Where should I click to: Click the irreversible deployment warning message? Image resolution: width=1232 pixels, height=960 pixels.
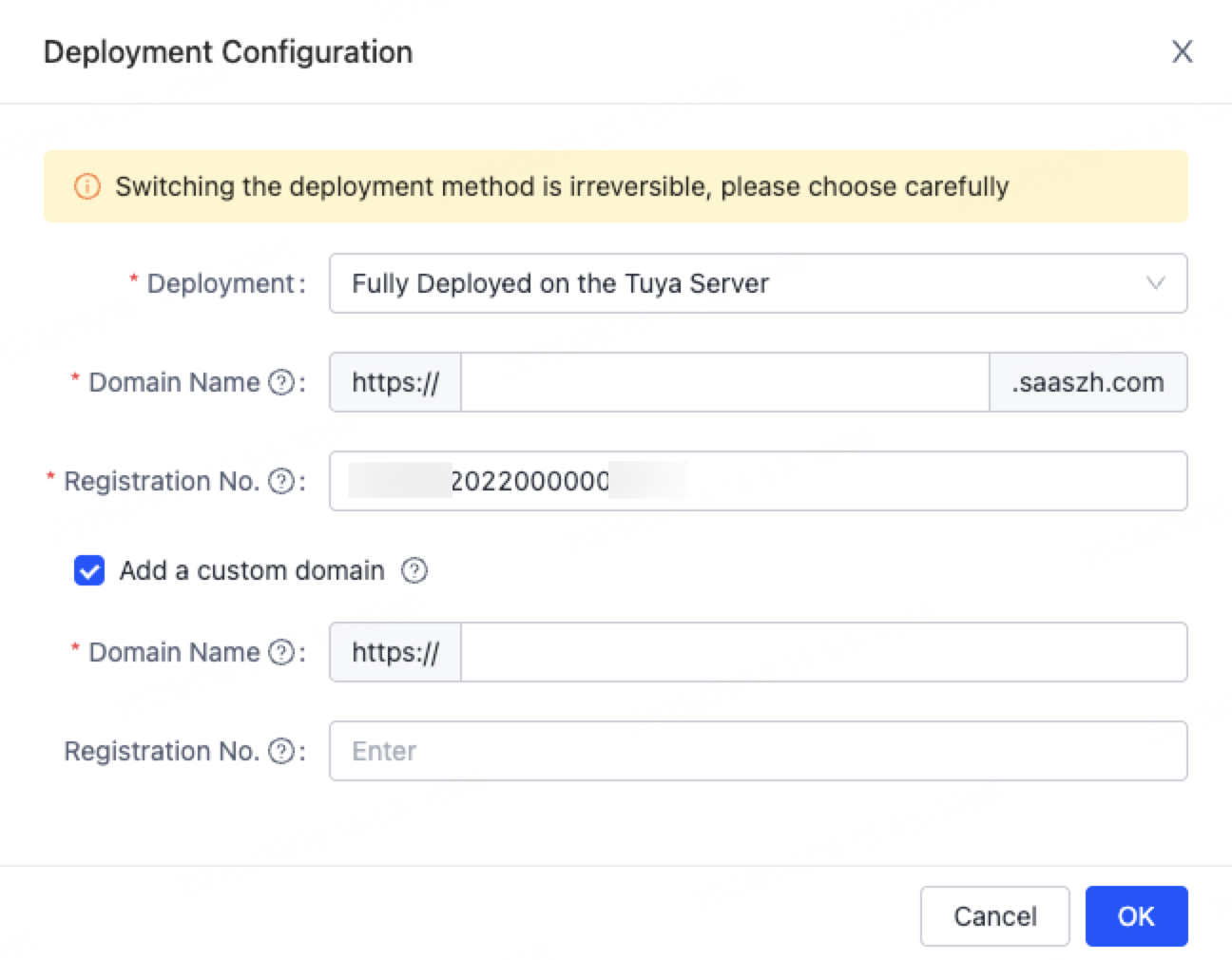click(562, 186)
